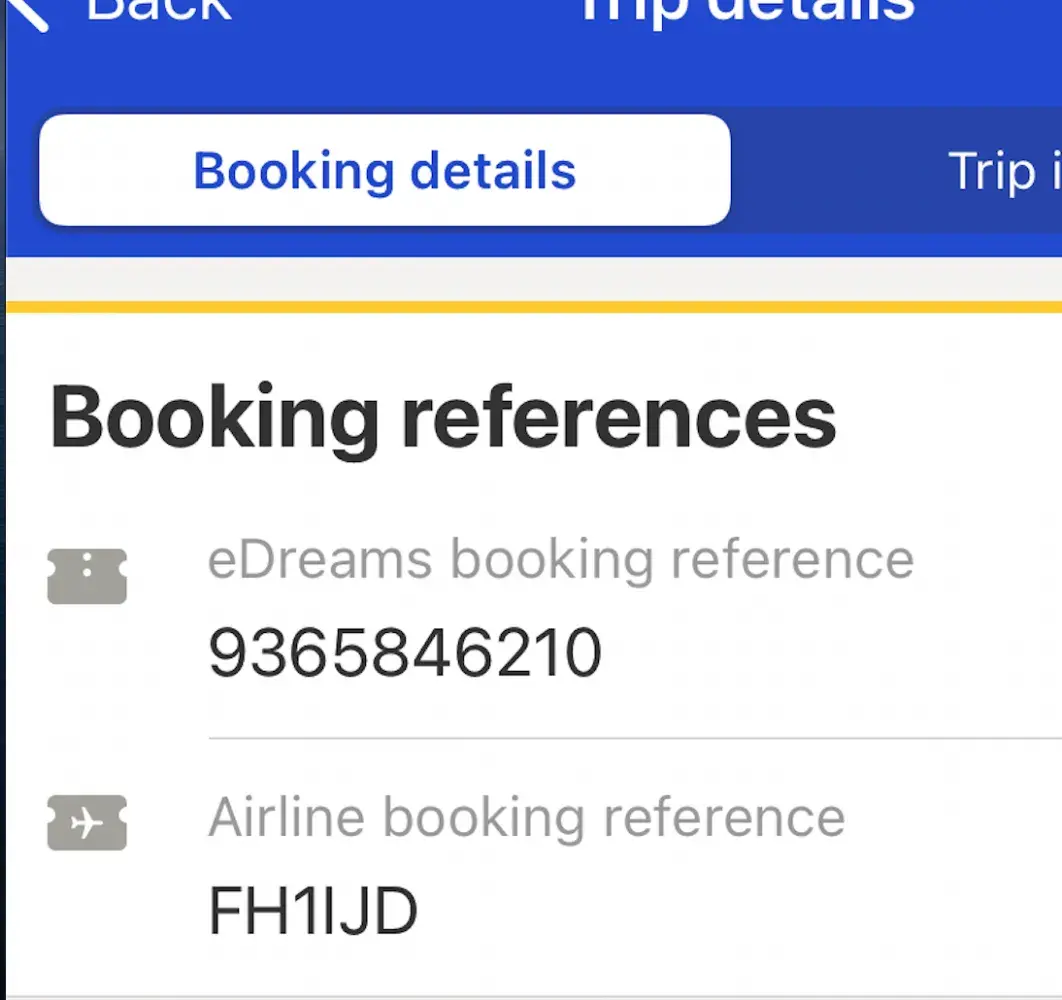Click the Trip details page title
The image size is (1062, 1000).
(x=746, y=10)
